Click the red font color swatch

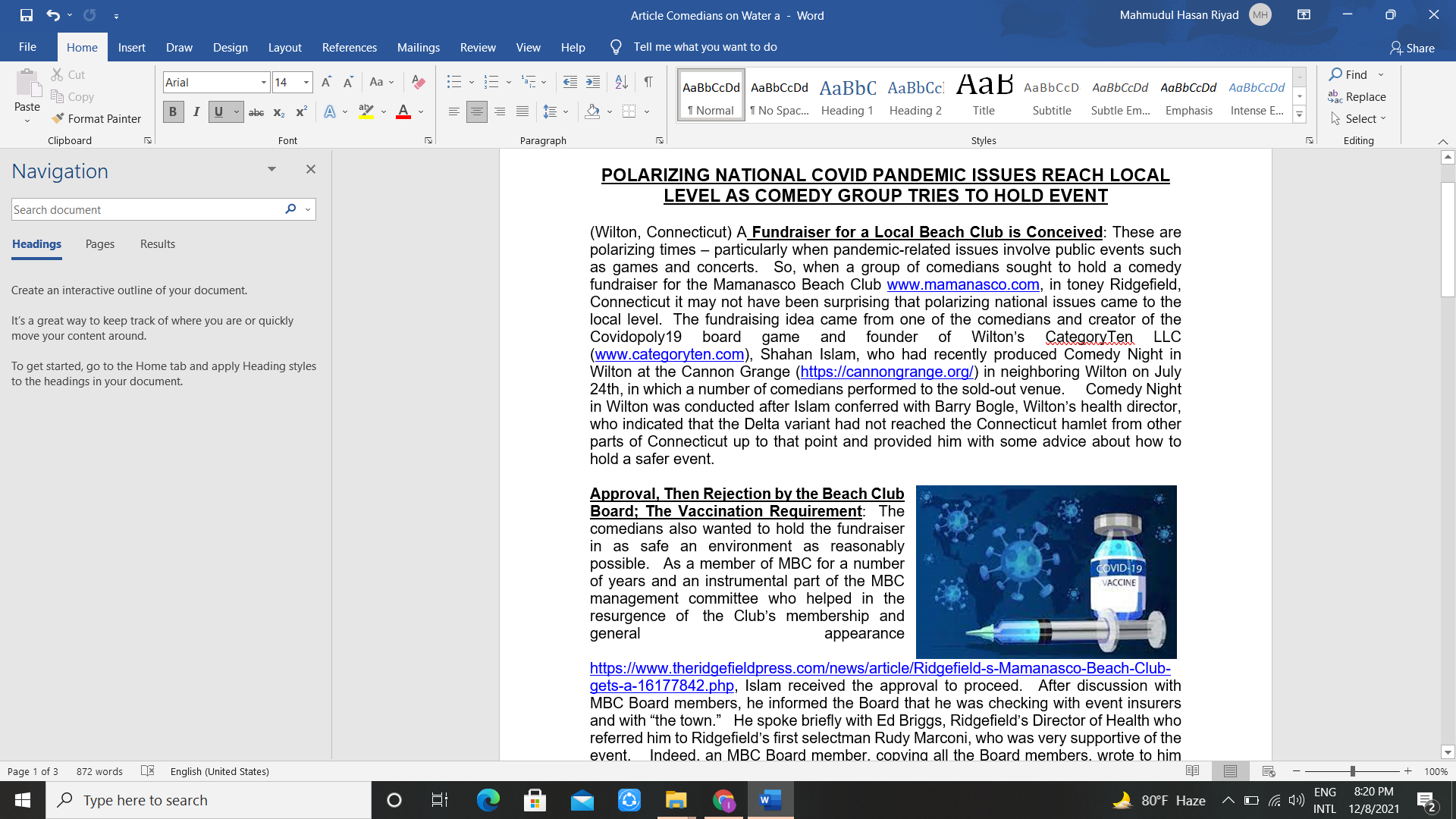[403, 112]
